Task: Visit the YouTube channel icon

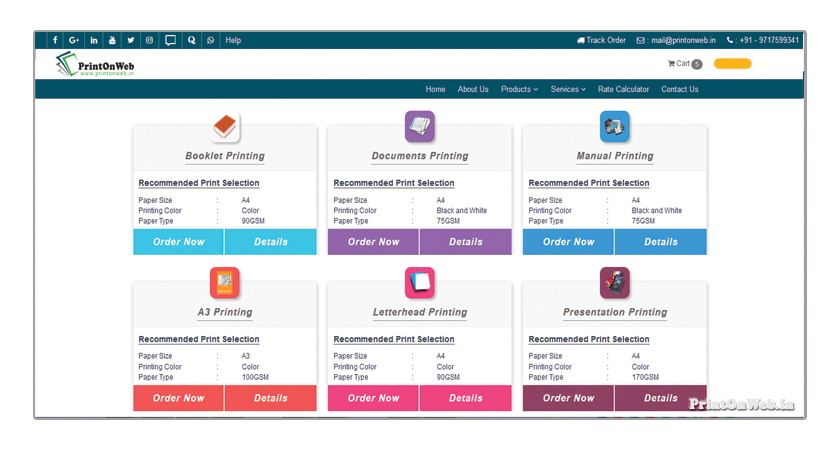Action: (112, 41)
